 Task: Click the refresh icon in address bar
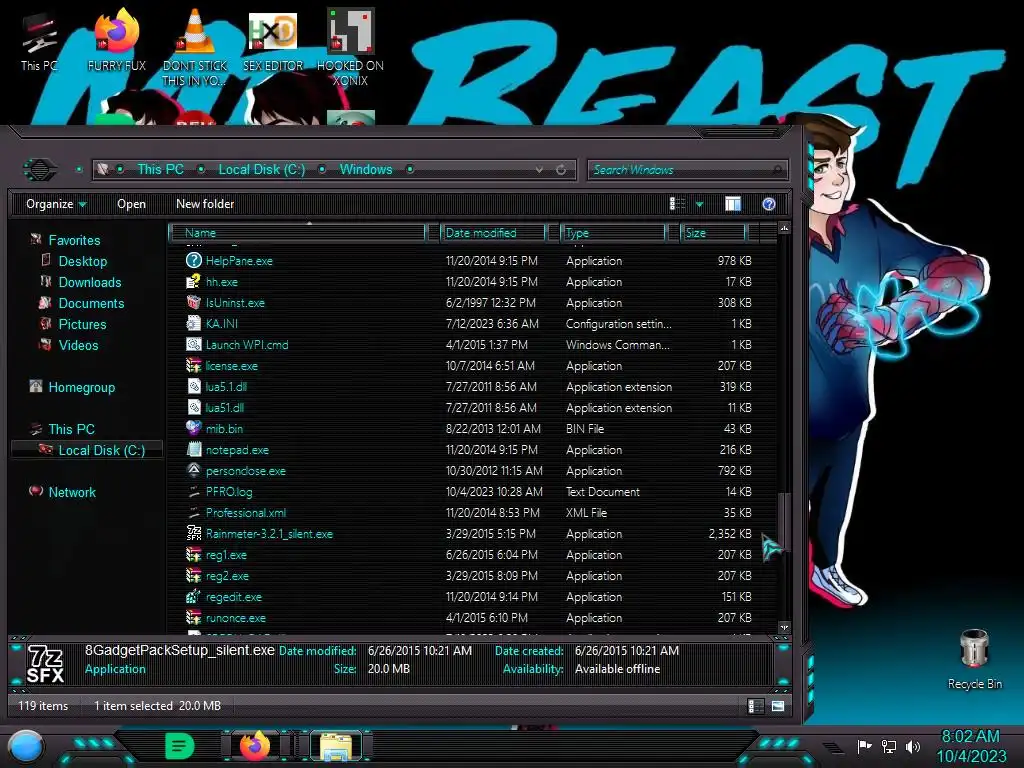click(x=561, y=170)
